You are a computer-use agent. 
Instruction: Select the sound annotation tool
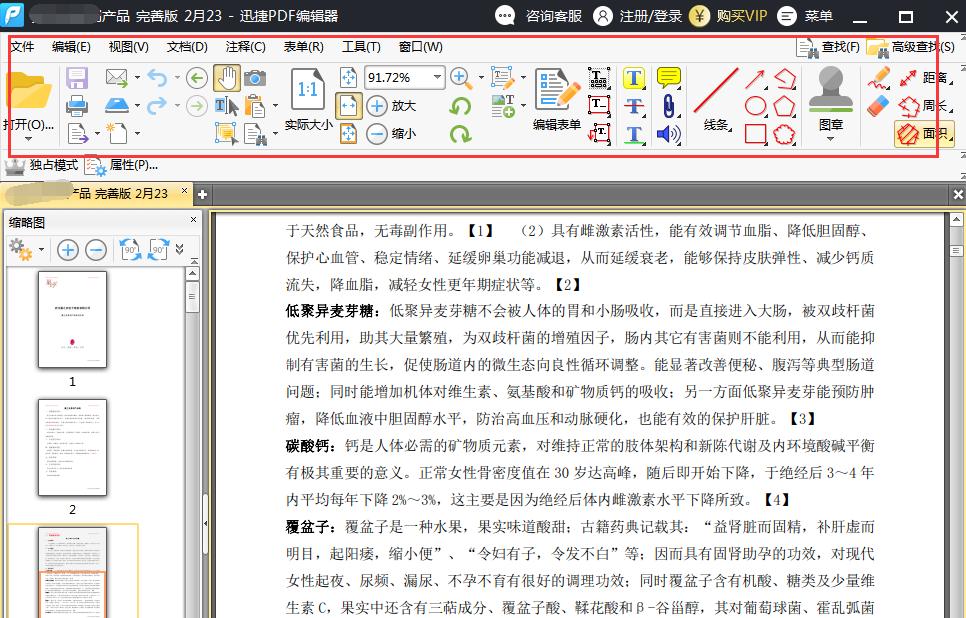pos(666,132)
